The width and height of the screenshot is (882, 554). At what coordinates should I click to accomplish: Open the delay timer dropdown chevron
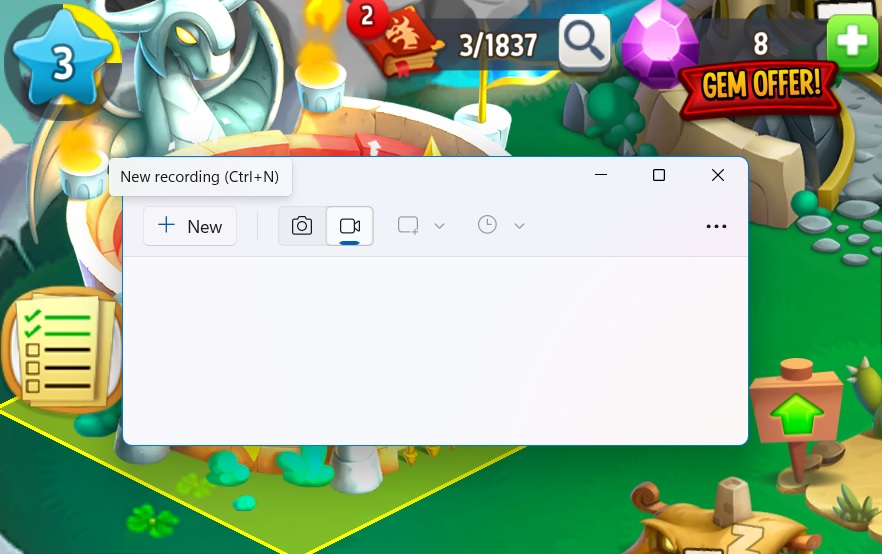click(x=519, y=226)
